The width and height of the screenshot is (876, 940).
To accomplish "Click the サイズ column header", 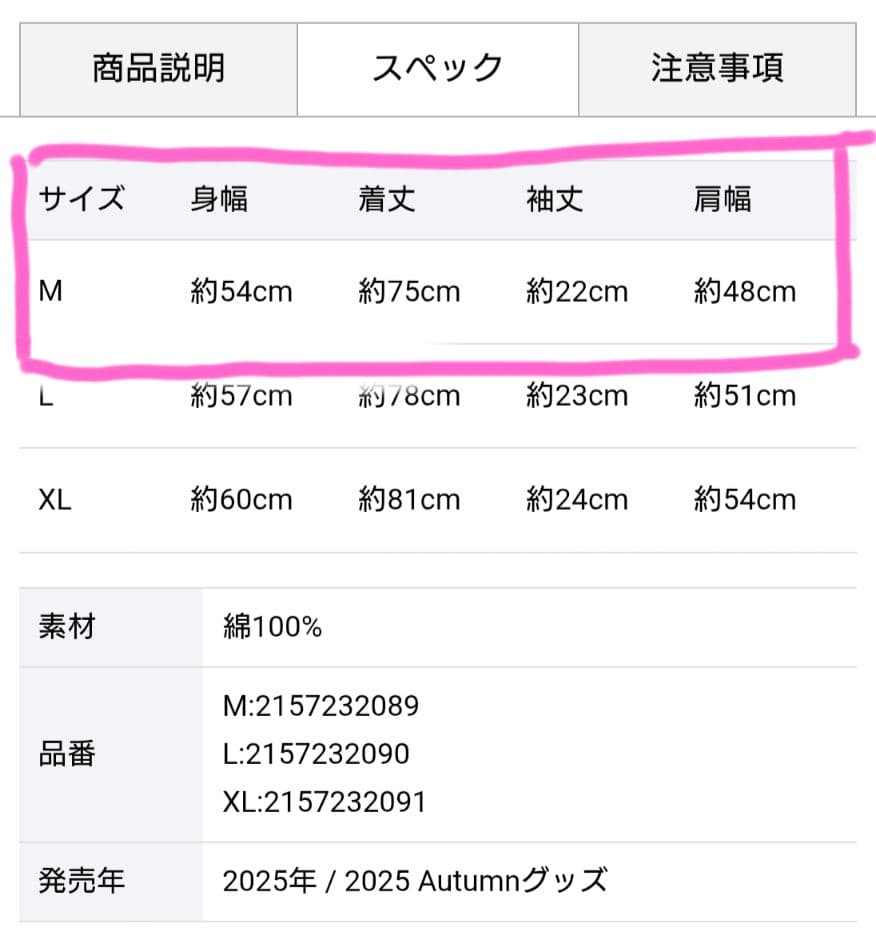I will [80, 199].
